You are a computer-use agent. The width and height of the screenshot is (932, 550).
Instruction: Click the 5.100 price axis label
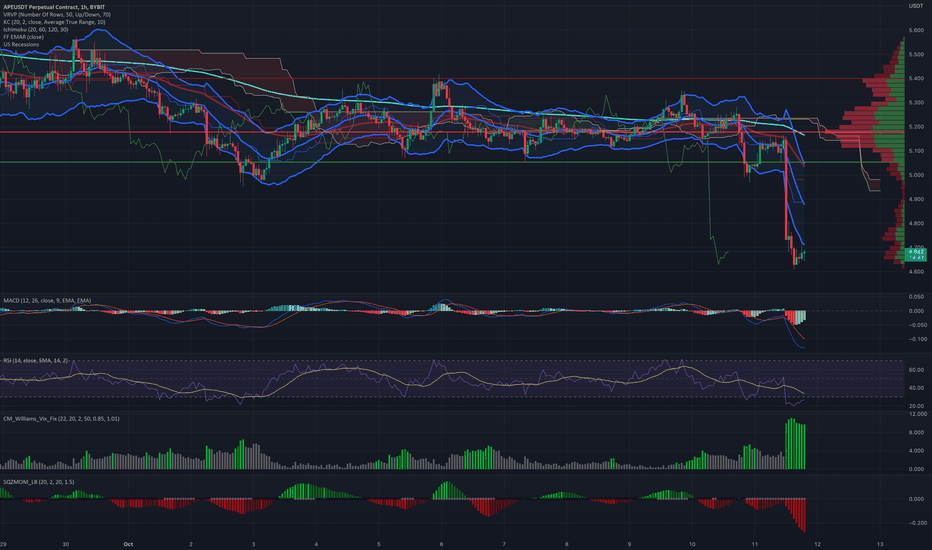(x=916, y=151)
